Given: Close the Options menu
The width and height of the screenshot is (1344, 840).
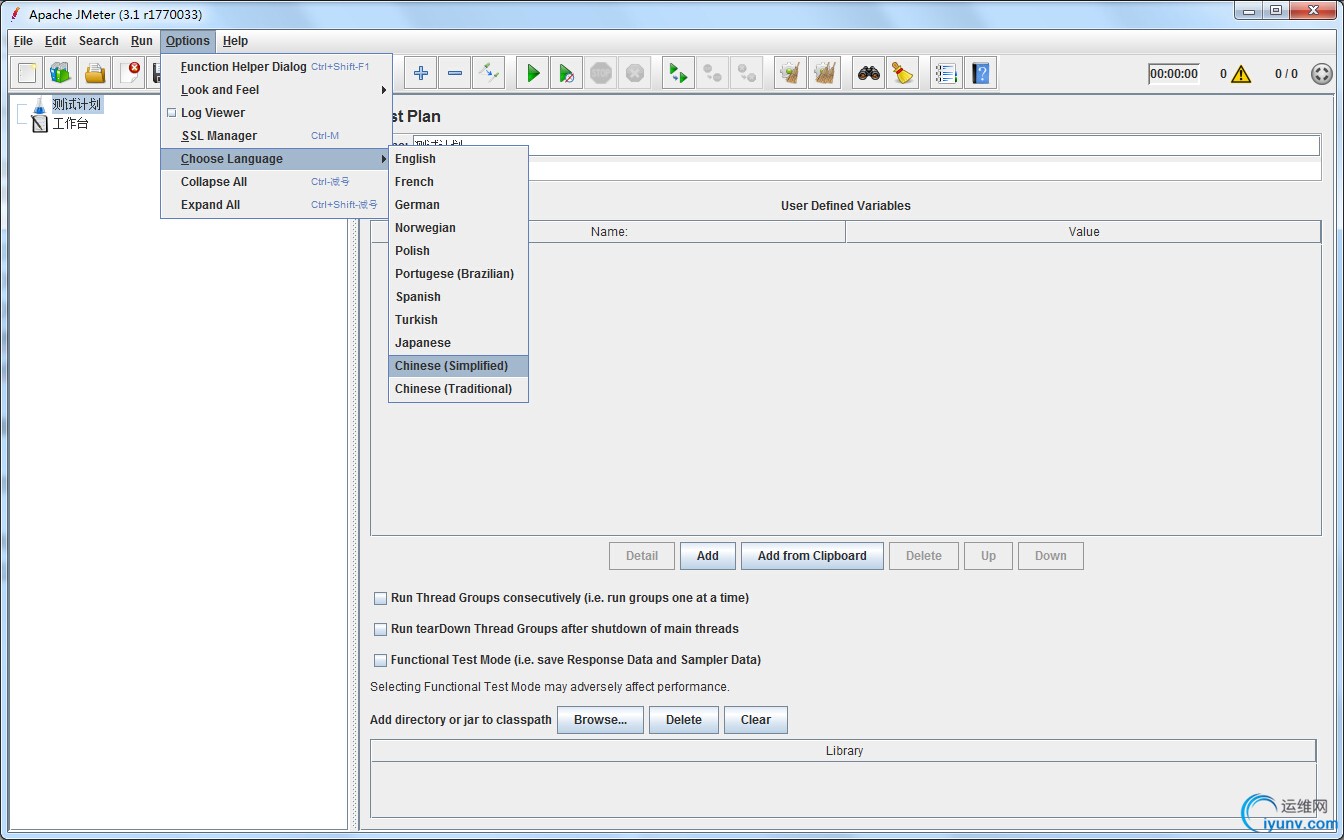Looking at the screenshot, I should tap(188, 41).
